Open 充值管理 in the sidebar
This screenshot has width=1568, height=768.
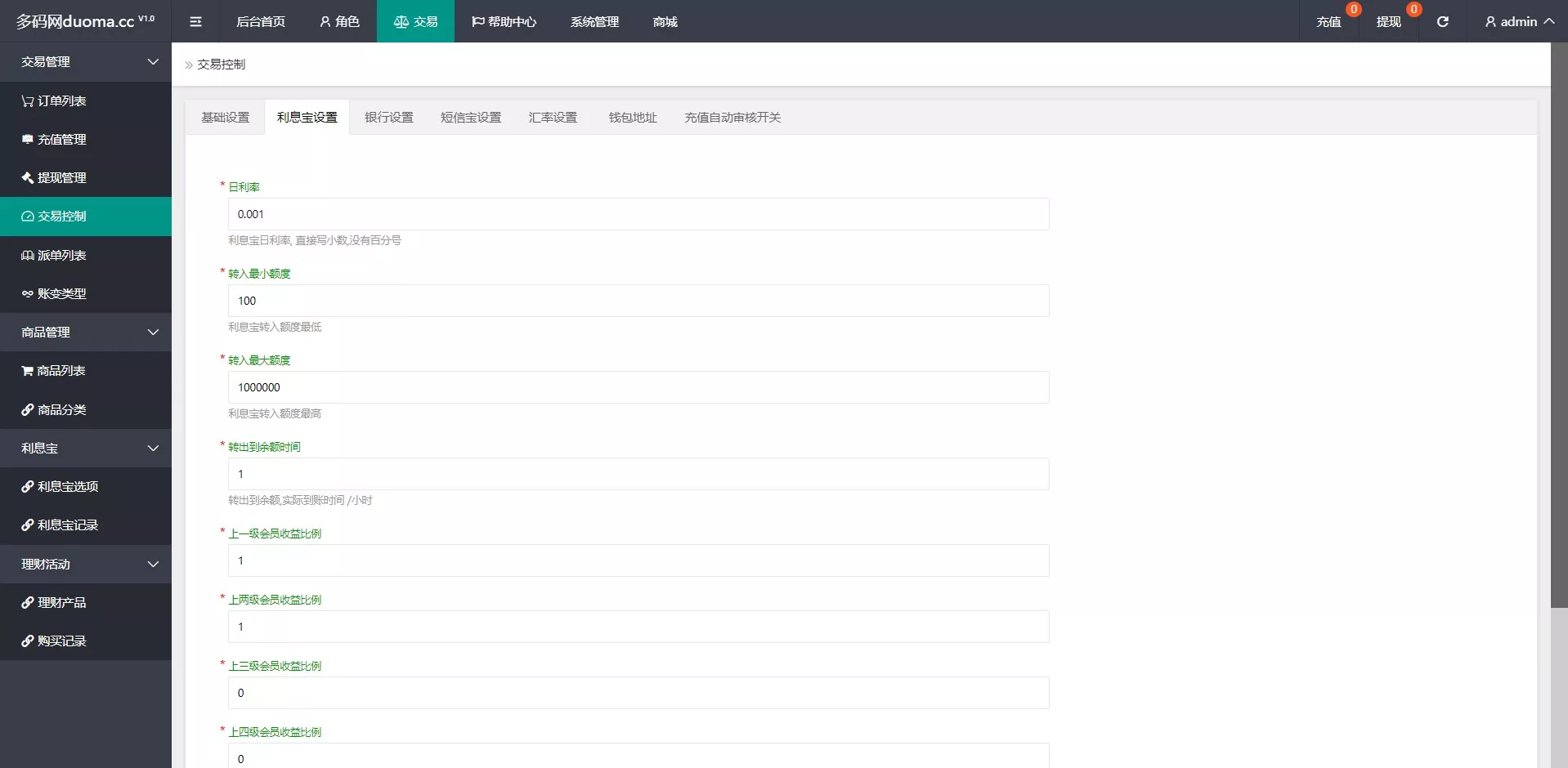click(61, 140)
